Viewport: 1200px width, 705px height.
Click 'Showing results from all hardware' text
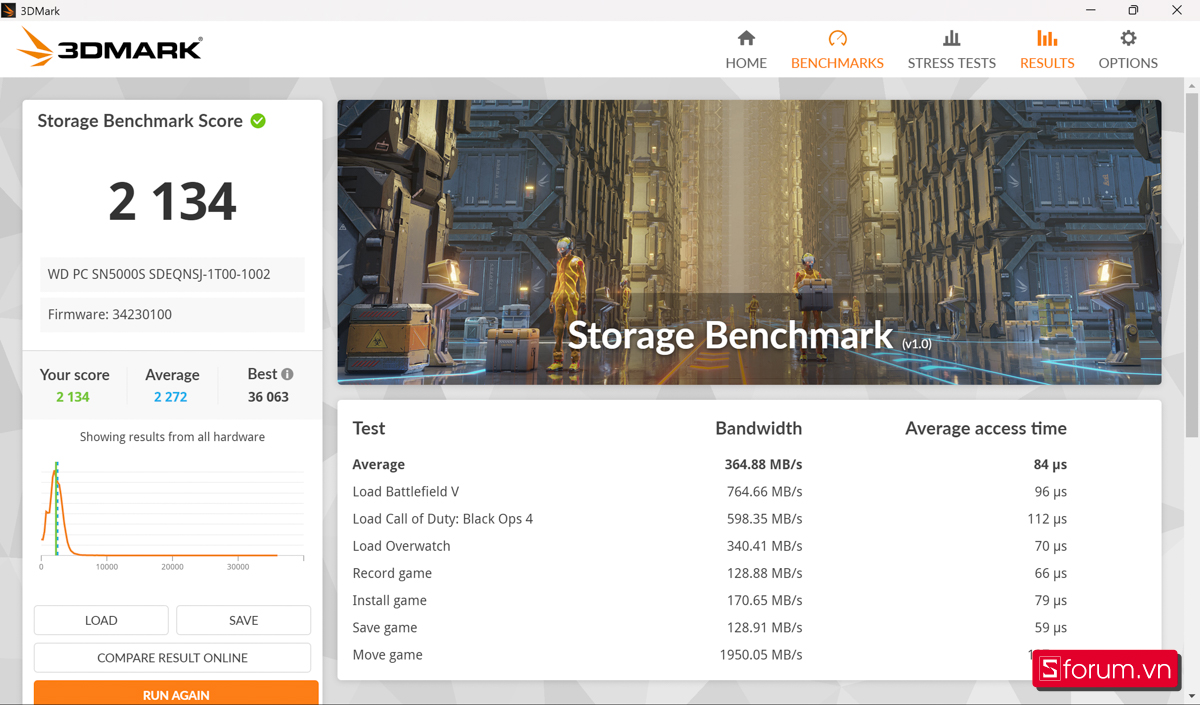(172, 437)
